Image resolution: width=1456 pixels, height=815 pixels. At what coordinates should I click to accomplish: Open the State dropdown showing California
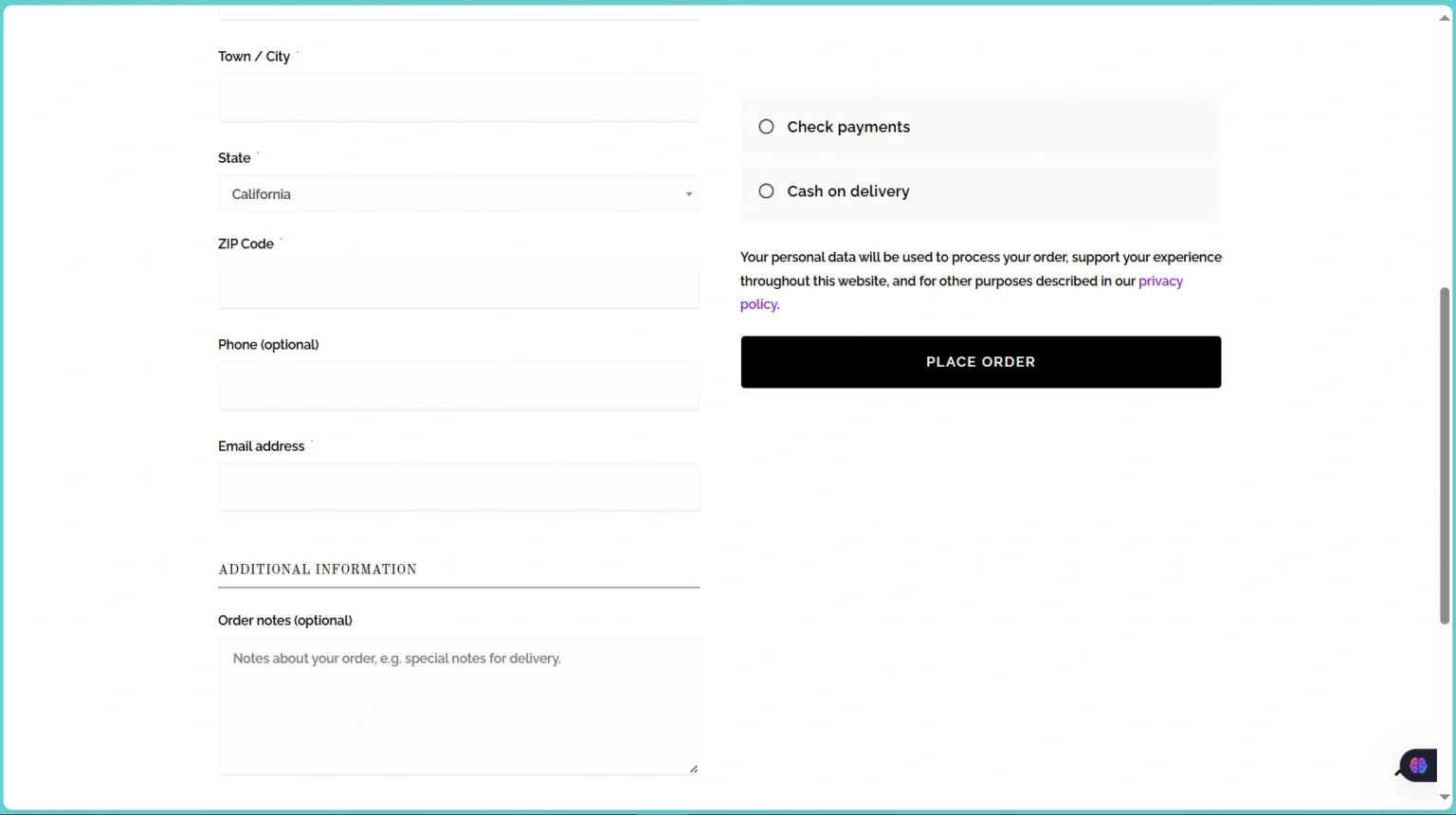[458, 194]
